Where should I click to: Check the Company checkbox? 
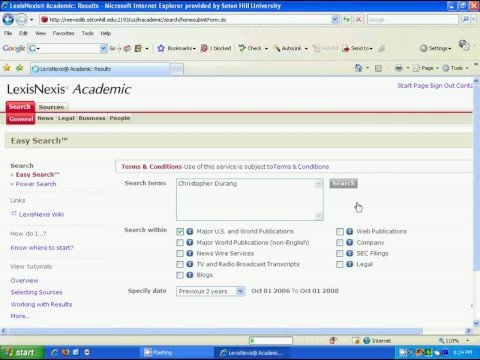pyautogui.click(x=340, y=243)
